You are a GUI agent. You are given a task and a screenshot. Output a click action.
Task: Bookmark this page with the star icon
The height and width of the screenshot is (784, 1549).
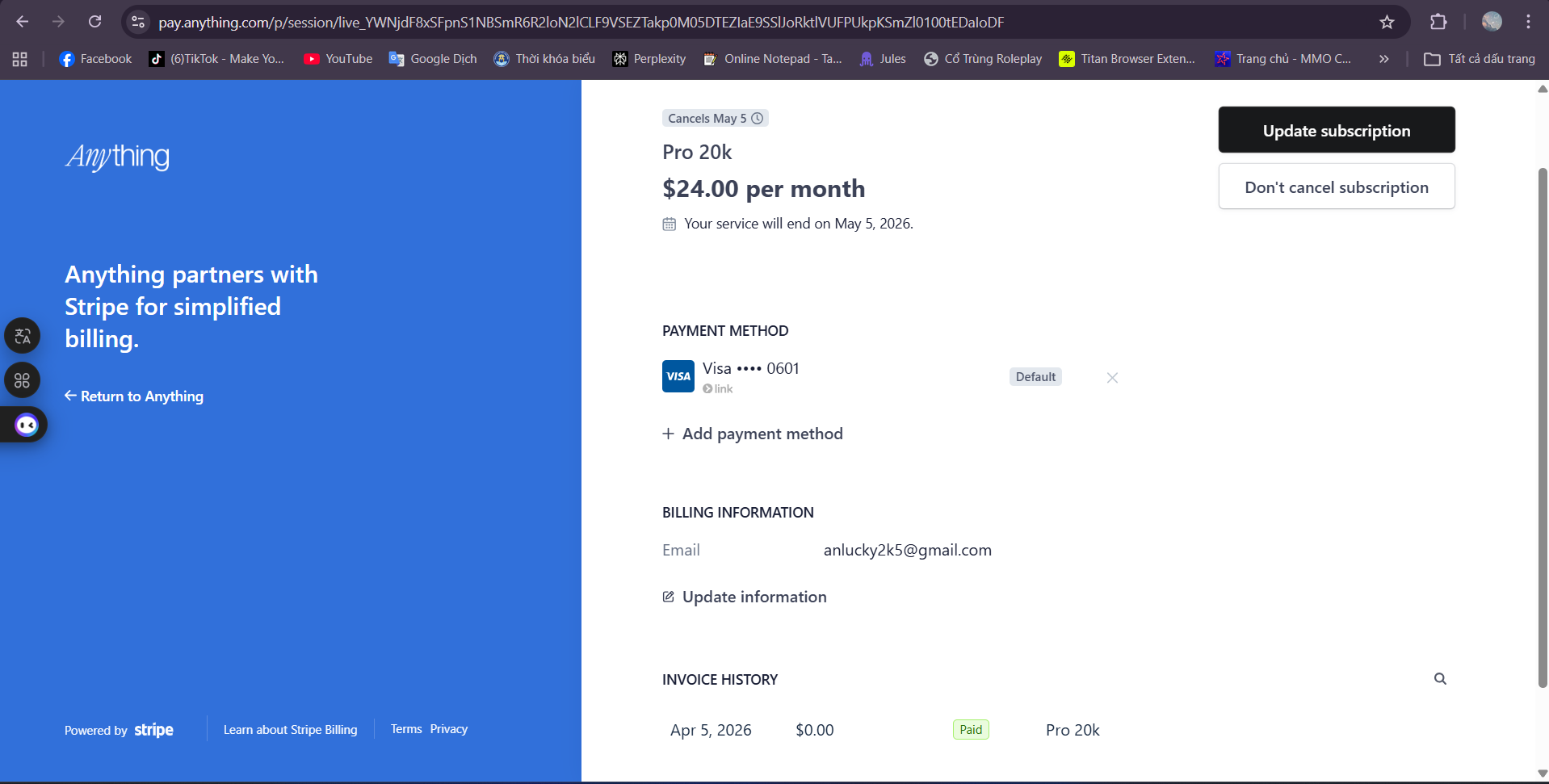1387,22
